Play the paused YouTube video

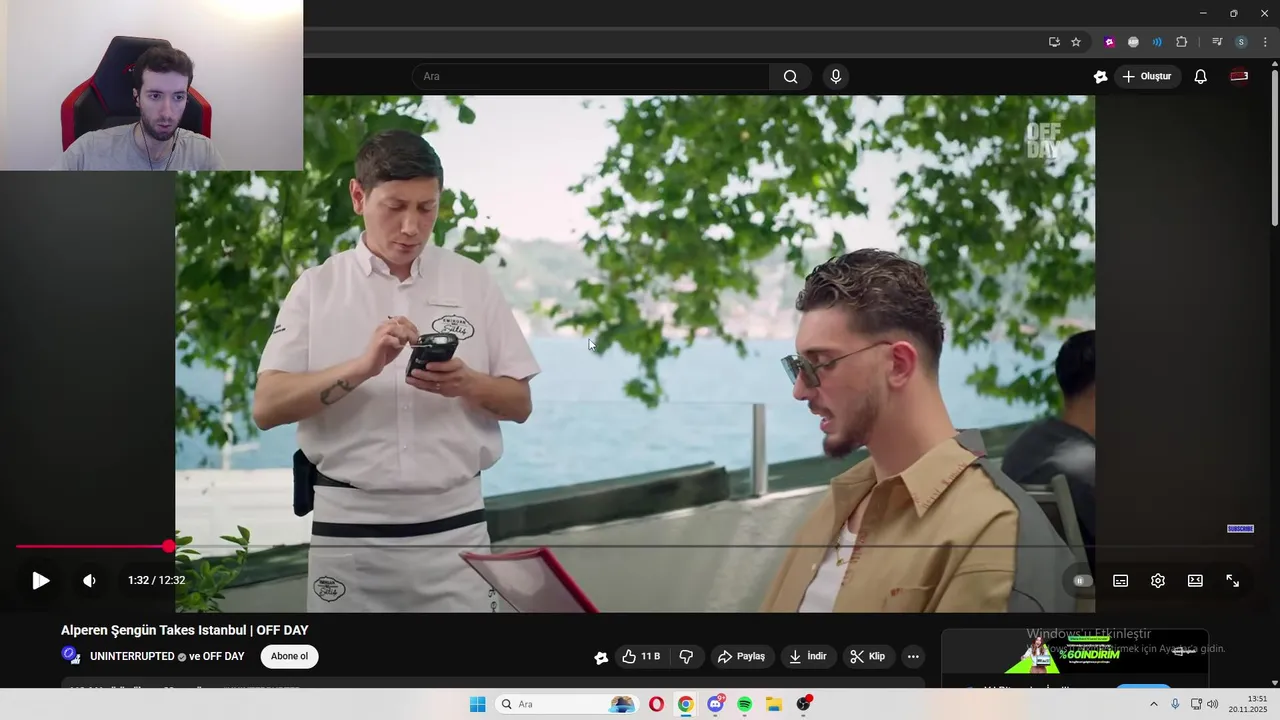pyautogui.click(x=40, y=581)
